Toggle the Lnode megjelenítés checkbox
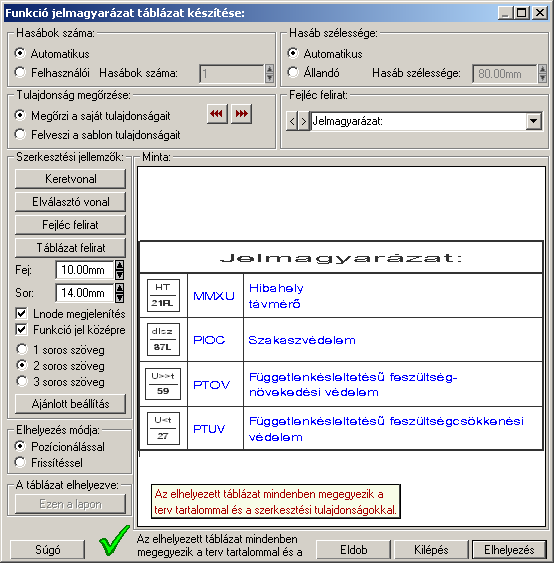554x563 pixels. 21,313
